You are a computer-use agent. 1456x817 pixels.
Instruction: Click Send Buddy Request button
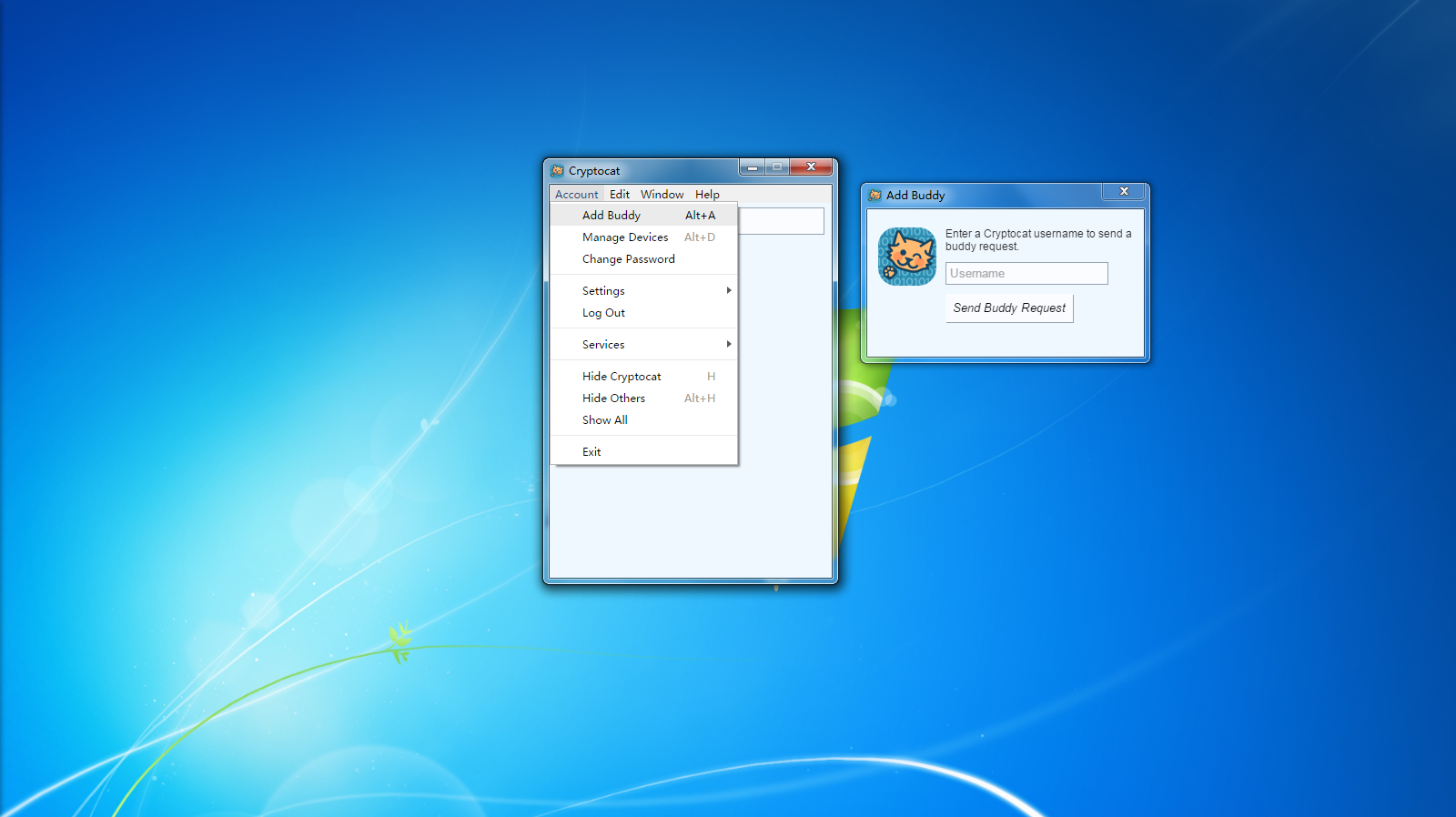click(x=1009, y=308)
